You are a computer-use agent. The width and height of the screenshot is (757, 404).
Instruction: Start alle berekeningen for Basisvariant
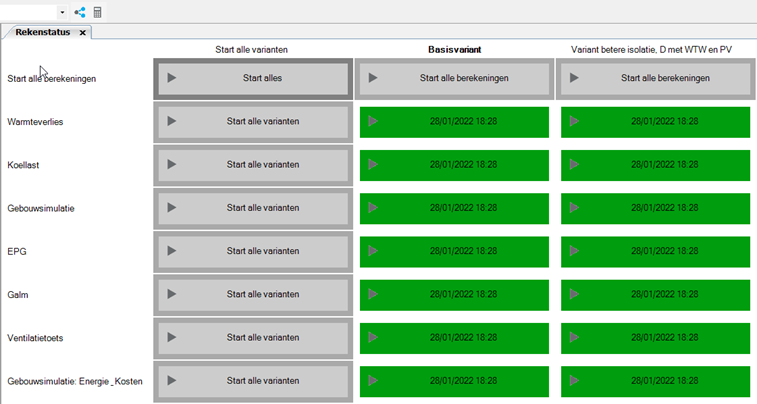(454, 78)
